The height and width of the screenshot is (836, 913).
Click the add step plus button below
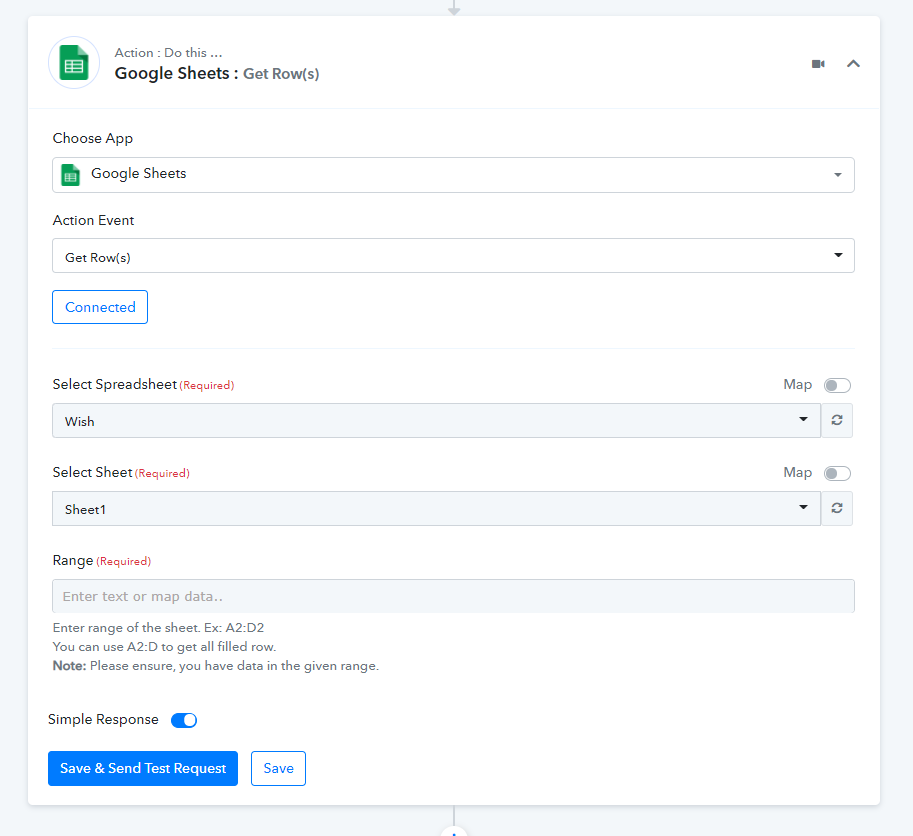coord(454,833)
